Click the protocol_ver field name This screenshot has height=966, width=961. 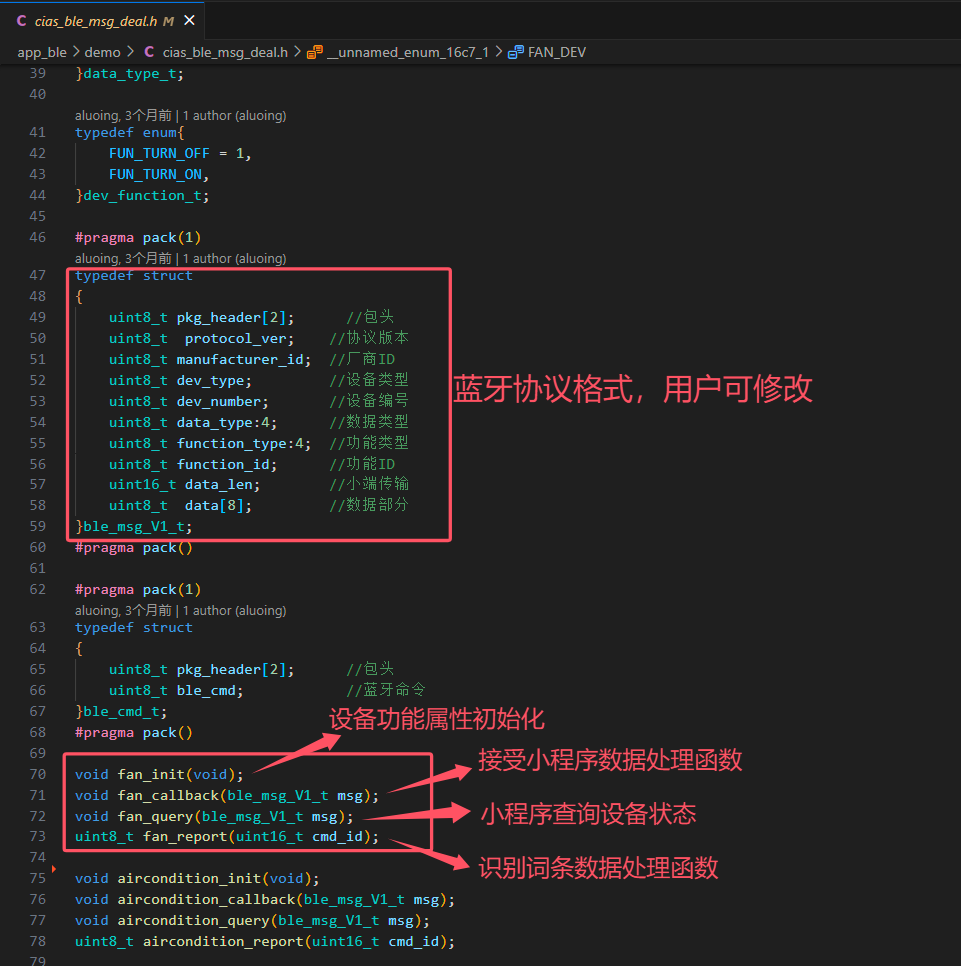click(x=235, y=338)
